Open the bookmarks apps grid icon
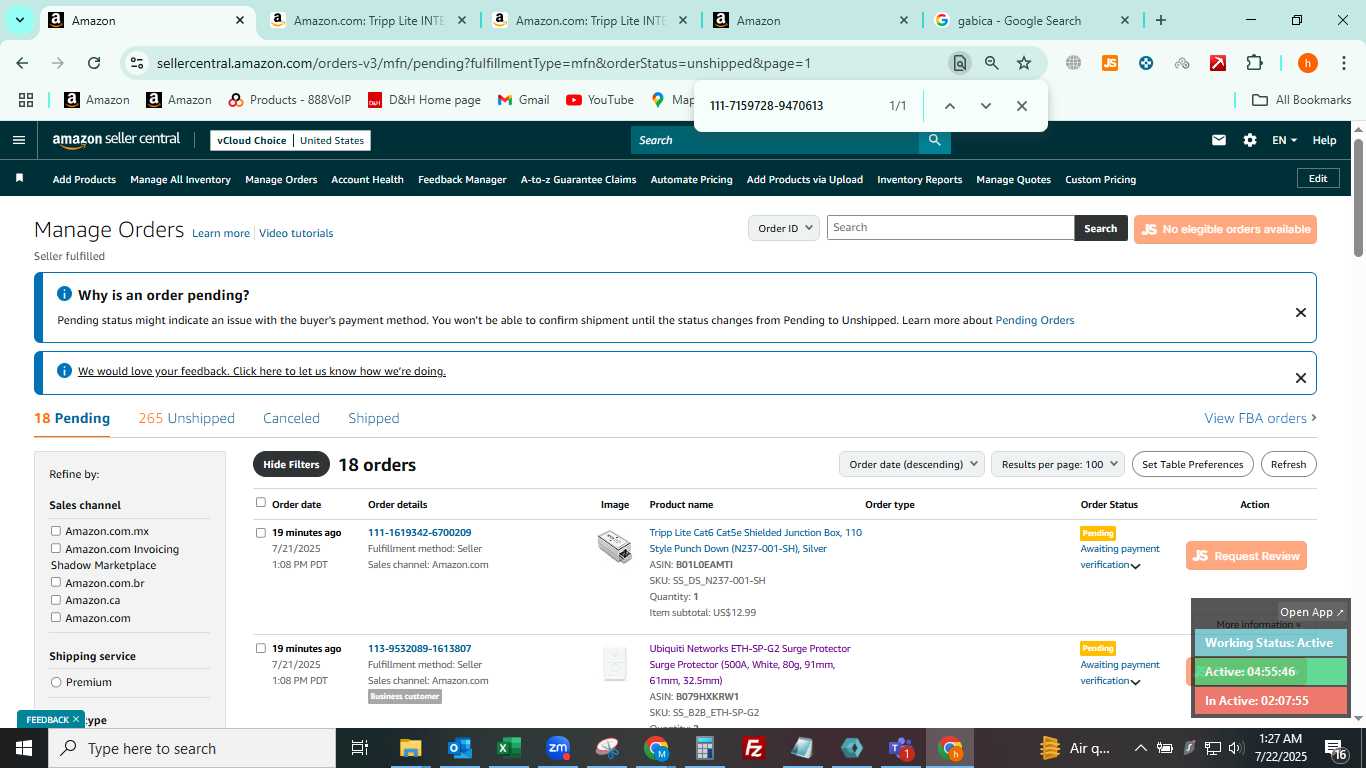The width and height of the screenshot is (1366, 768). pos(26,100)
